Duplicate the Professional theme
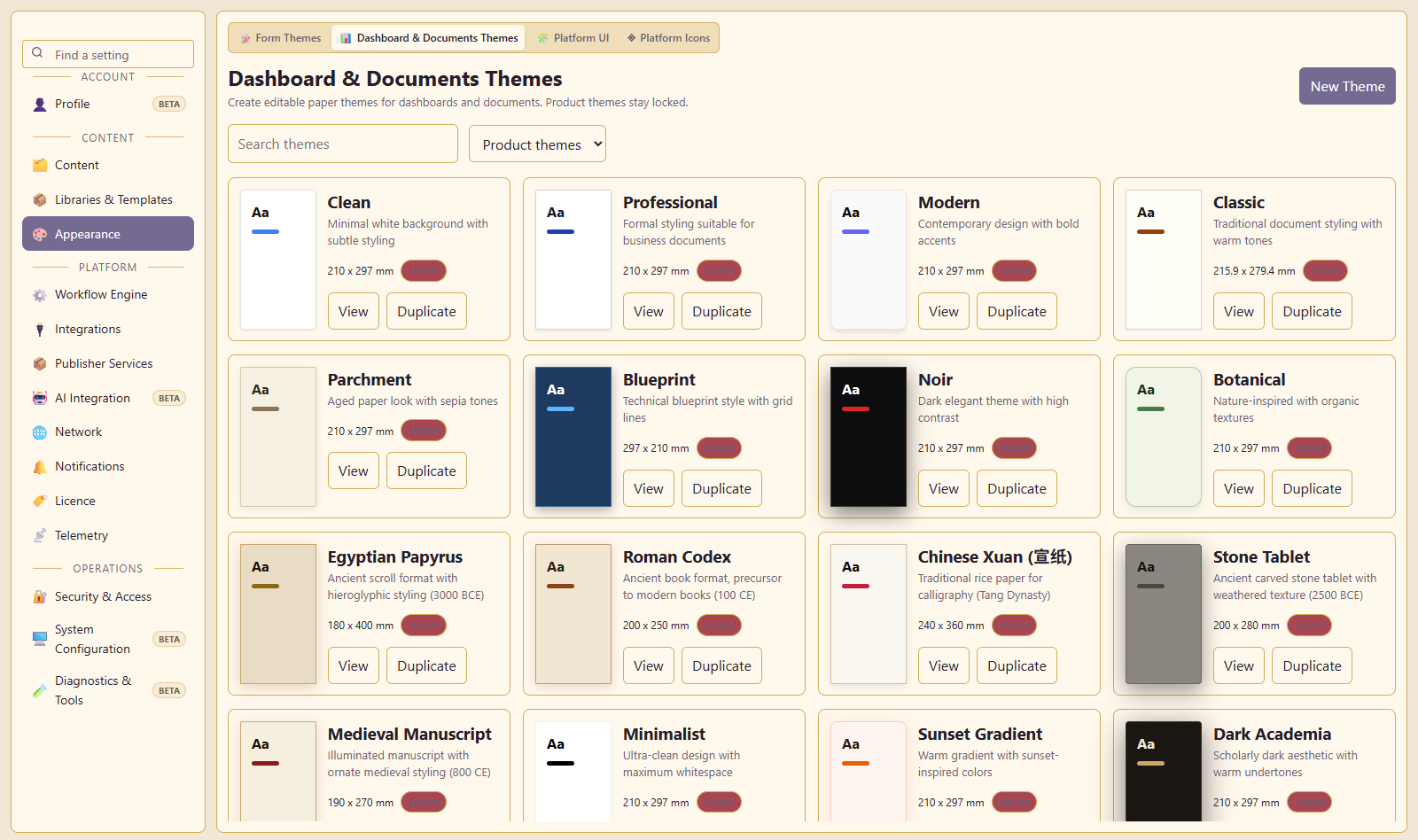 [x=721, y=311]
